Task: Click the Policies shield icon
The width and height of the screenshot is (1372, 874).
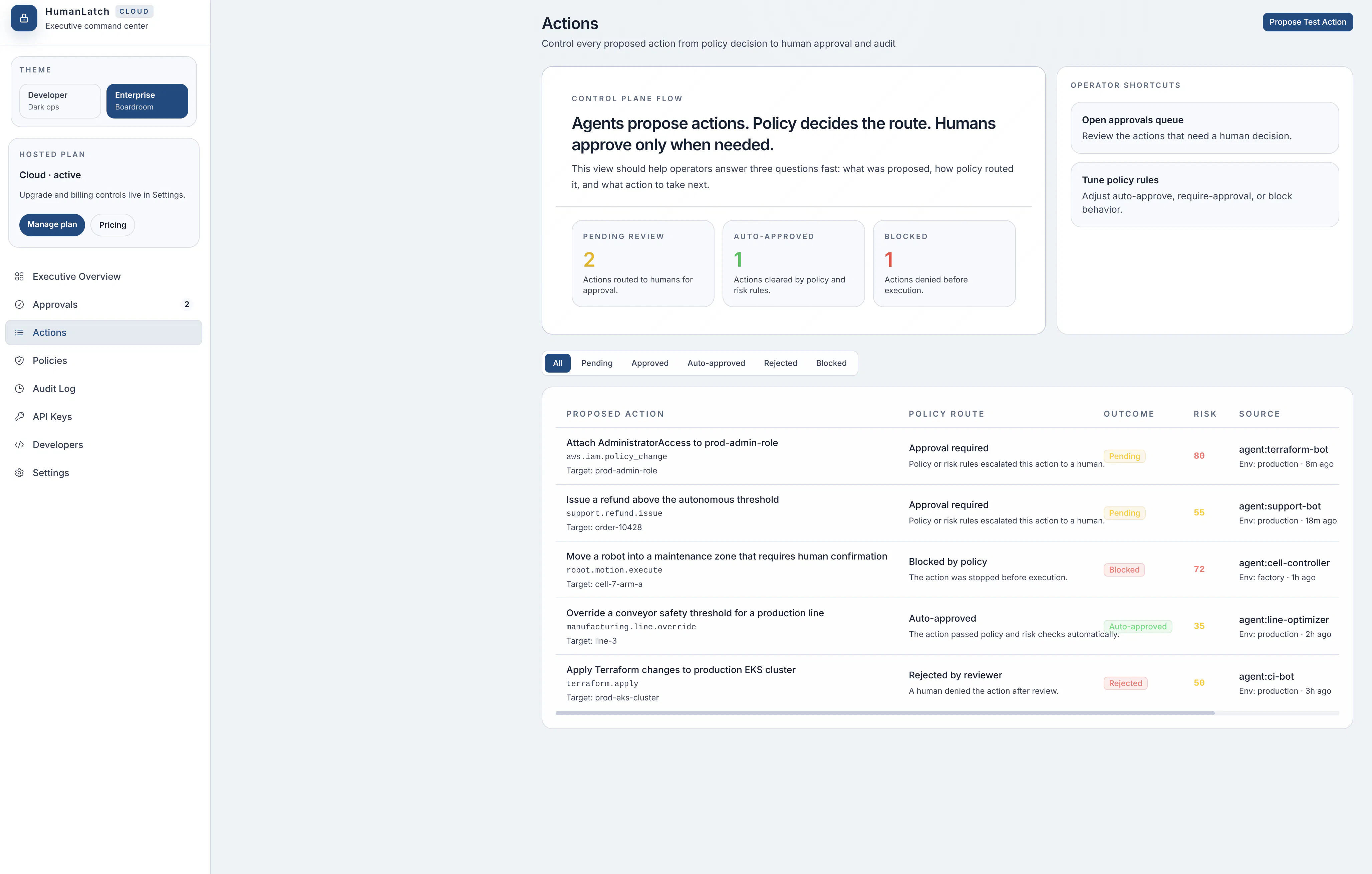Action: pos(19,360)
